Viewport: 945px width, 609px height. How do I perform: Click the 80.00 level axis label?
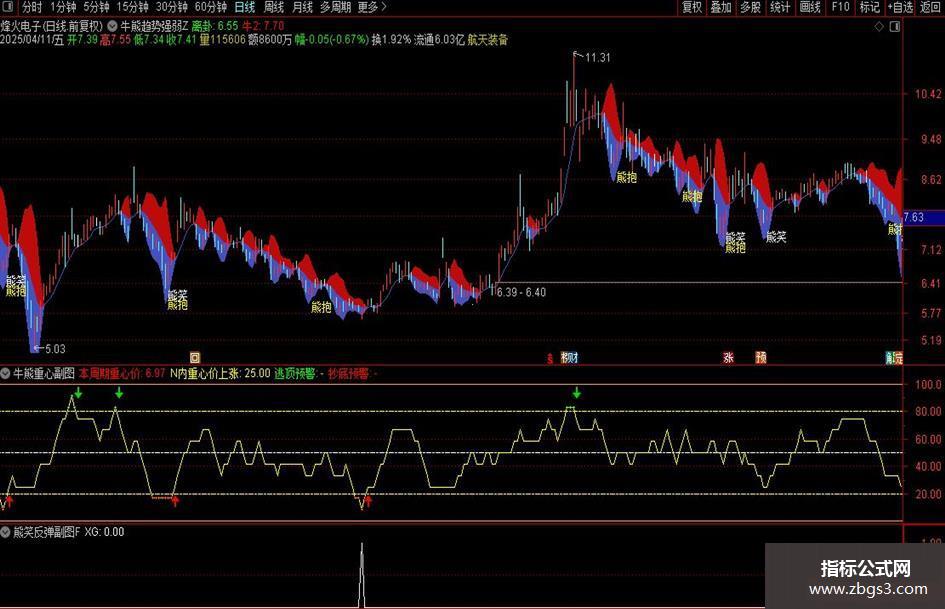click(928, 411)
